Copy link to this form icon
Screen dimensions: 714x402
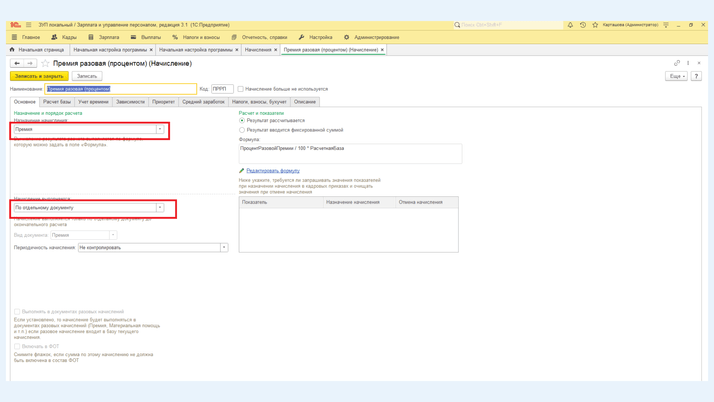(677, 63)
